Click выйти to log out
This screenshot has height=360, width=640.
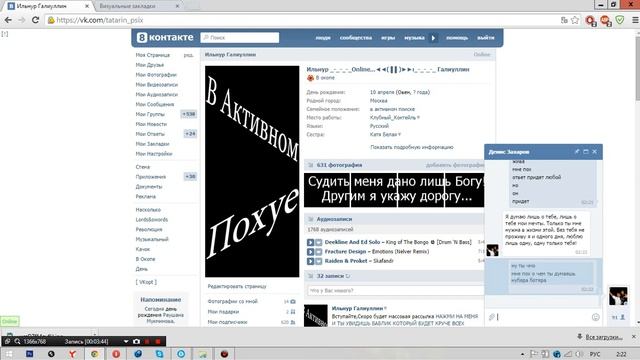pyautogui.click(x=486, y=38)
